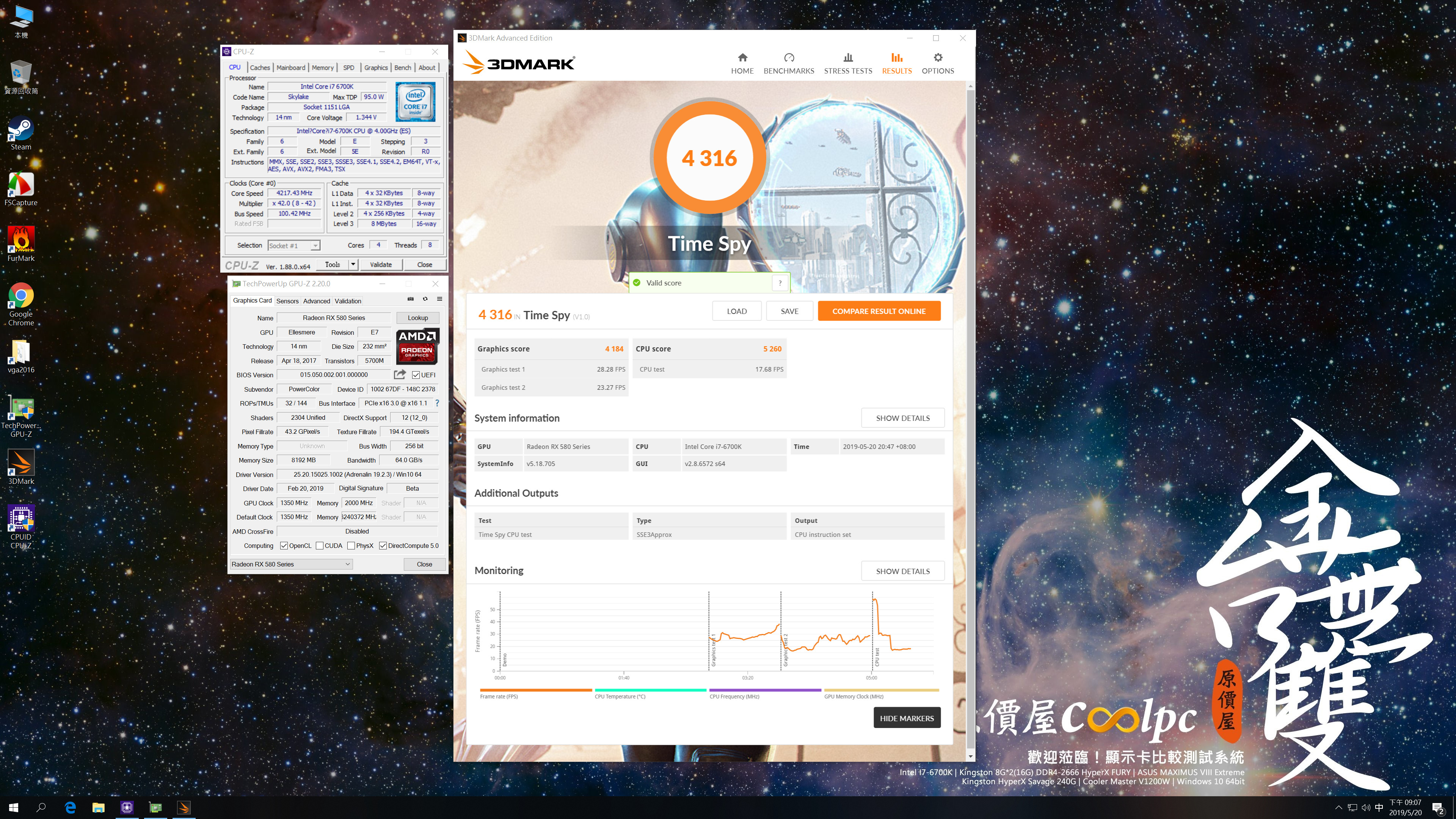Toggle CPU Temperature legend bar
This screenshot has height=819, width=1456.
tap(650, 690)
